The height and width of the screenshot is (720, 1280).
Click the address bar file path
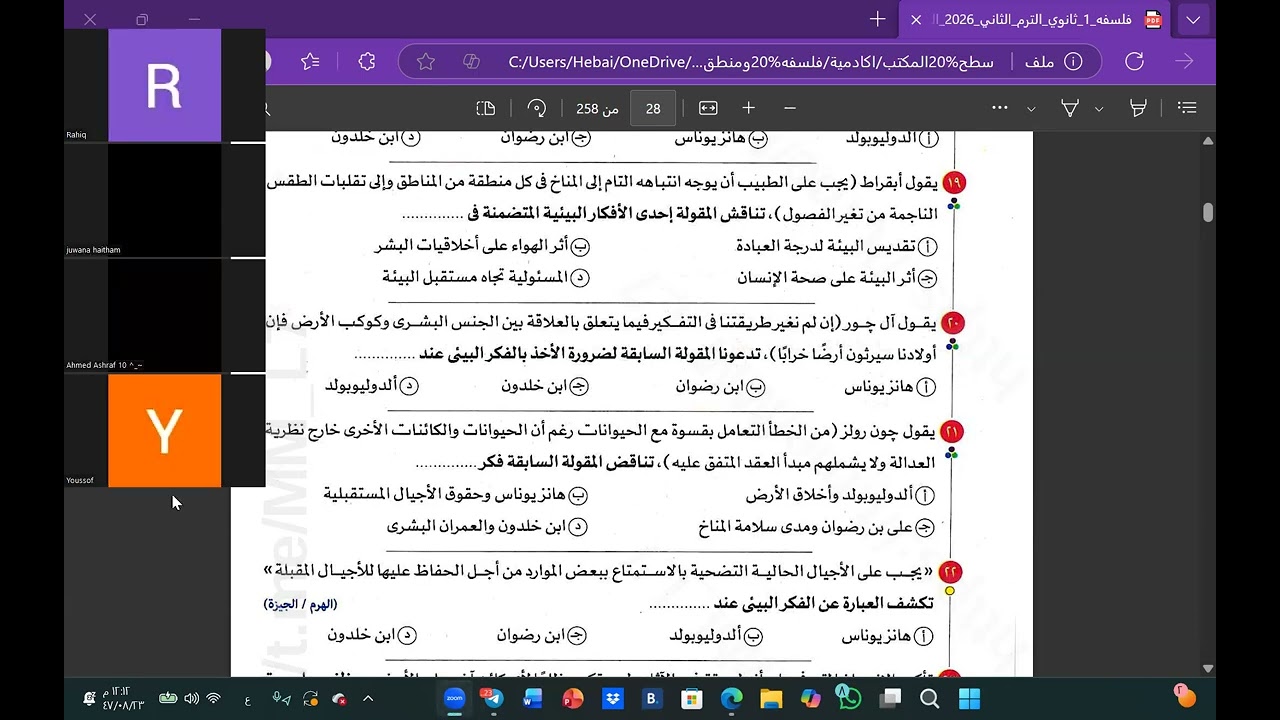[751, 62]
